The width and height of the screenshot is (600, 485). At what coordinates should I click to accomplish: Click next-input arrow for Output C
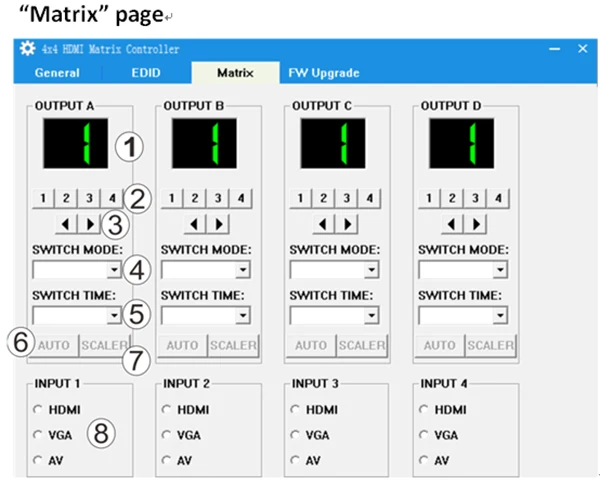[x=347, y=224]
